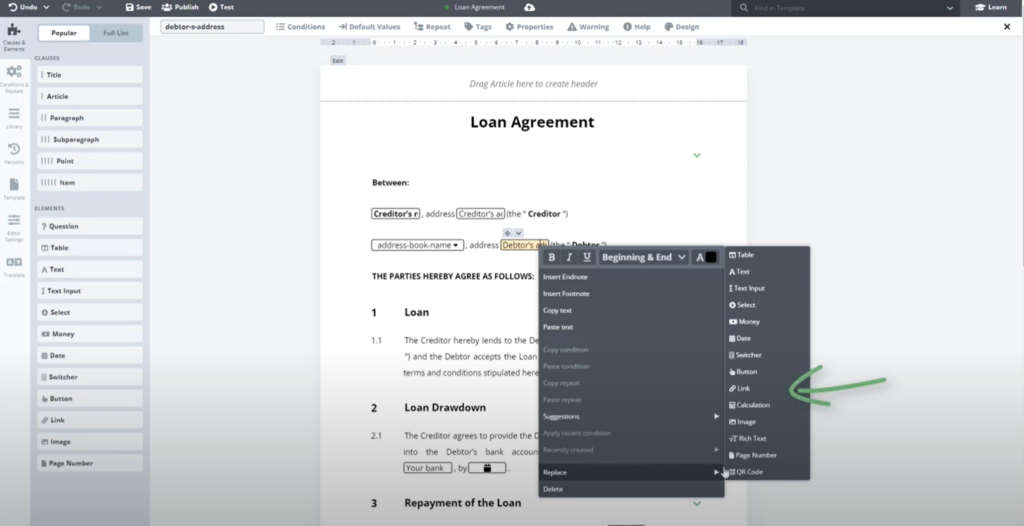Click the move handle above the Debtor's address field

click(x=507, y=233)
